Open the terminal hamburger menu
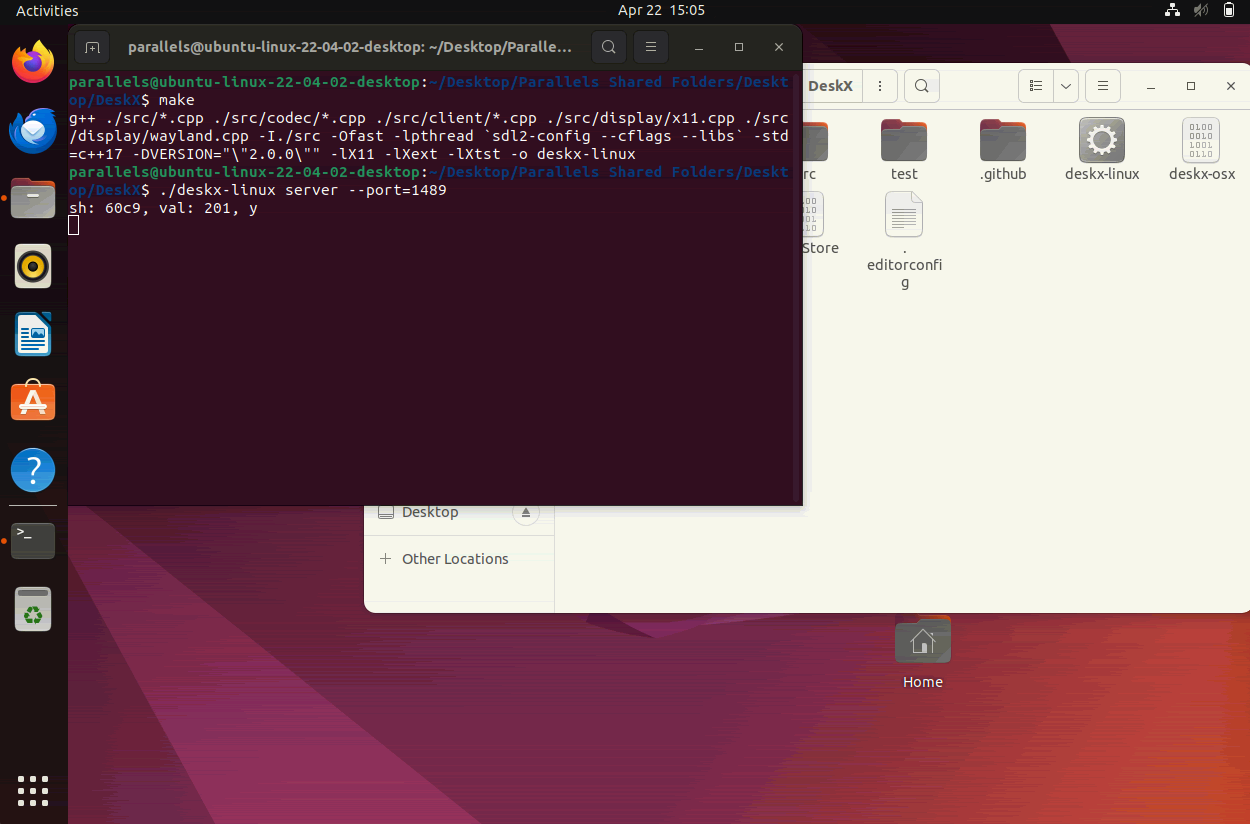 click(651, 47)
